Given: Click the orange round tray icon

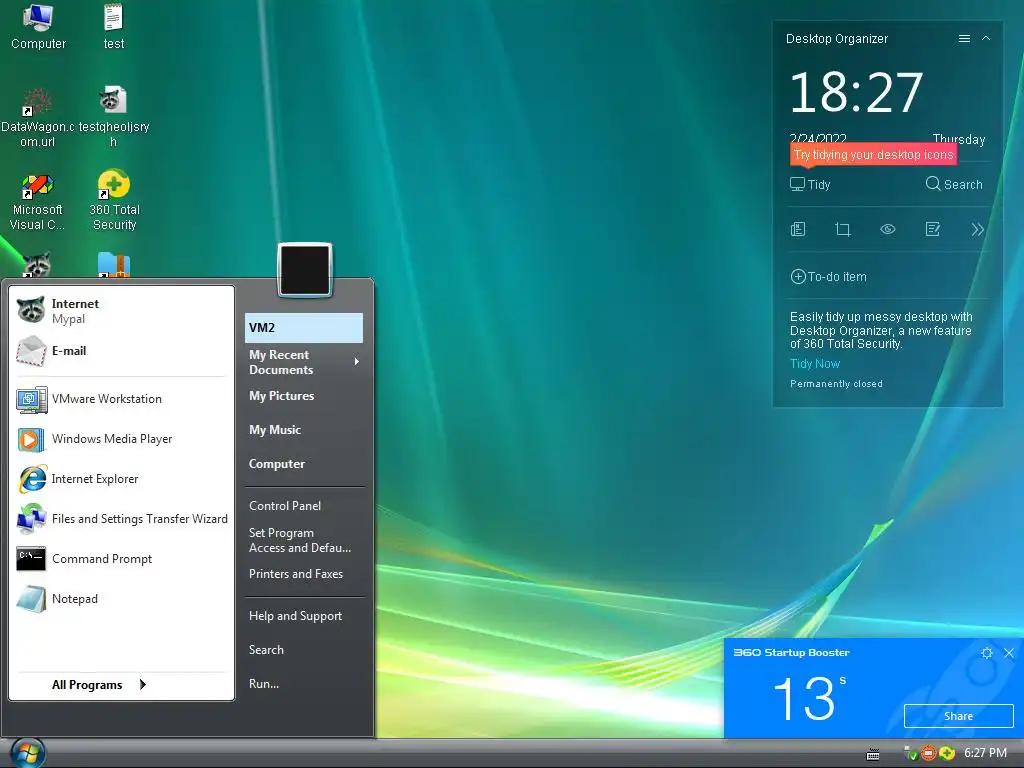Looking at the screenshot, I should (928, 754).
